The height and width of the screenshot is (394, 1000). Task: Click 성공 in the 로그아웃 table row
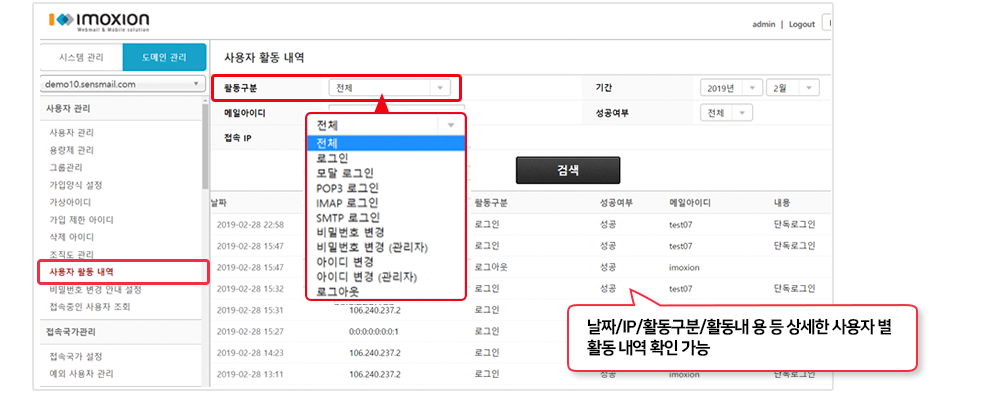(608, 267)
